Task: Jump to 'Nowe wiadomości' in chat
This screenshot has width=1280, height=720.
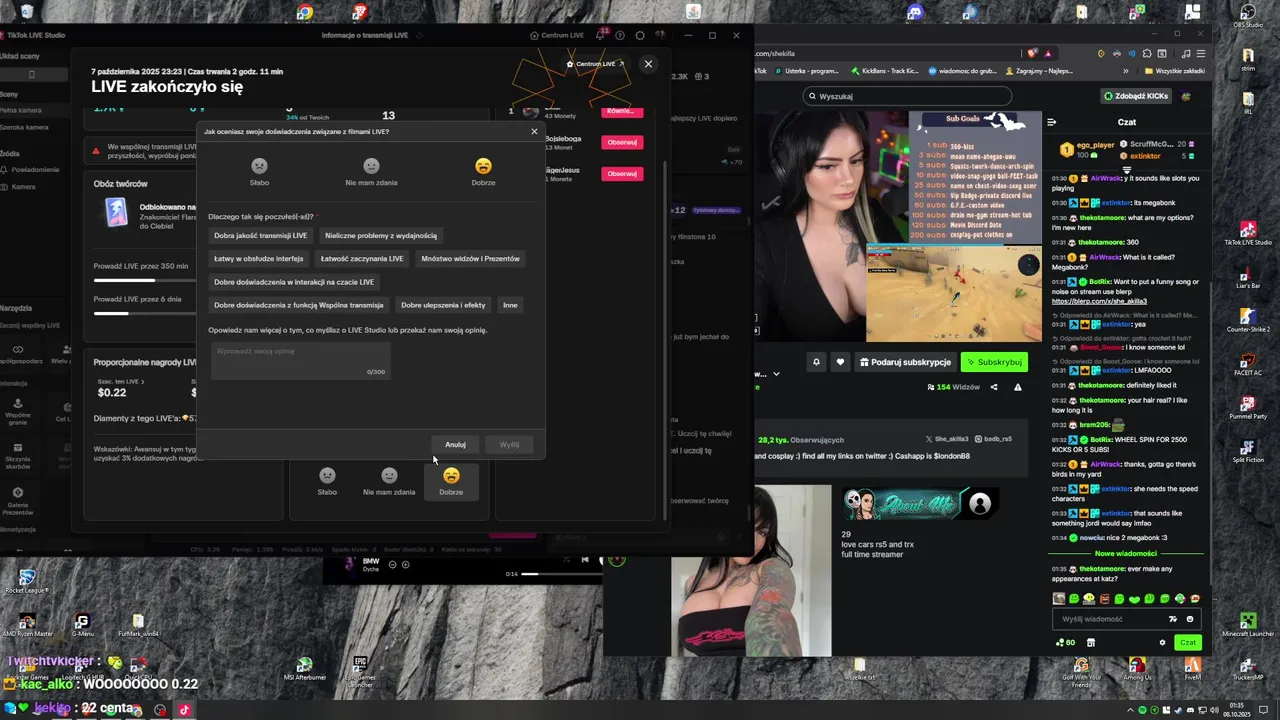Action: (1125, 553)
